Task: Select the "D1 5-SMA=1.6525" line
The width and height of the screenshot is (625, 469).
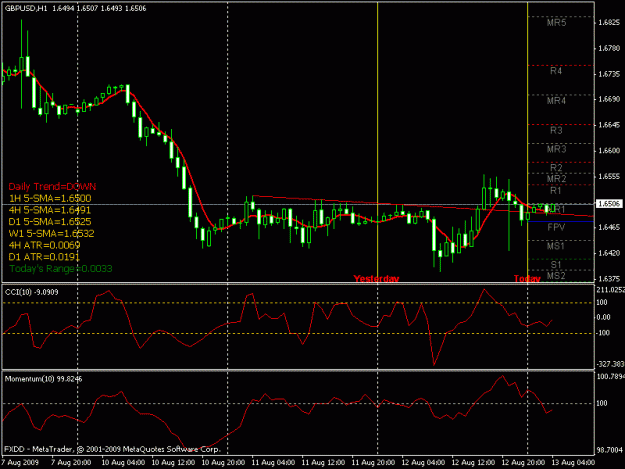Action: (50, 222)
